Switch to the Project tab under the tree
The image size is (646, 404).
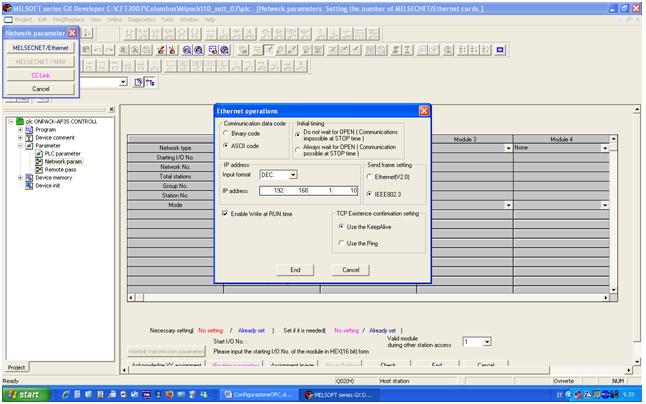(17, 367)
